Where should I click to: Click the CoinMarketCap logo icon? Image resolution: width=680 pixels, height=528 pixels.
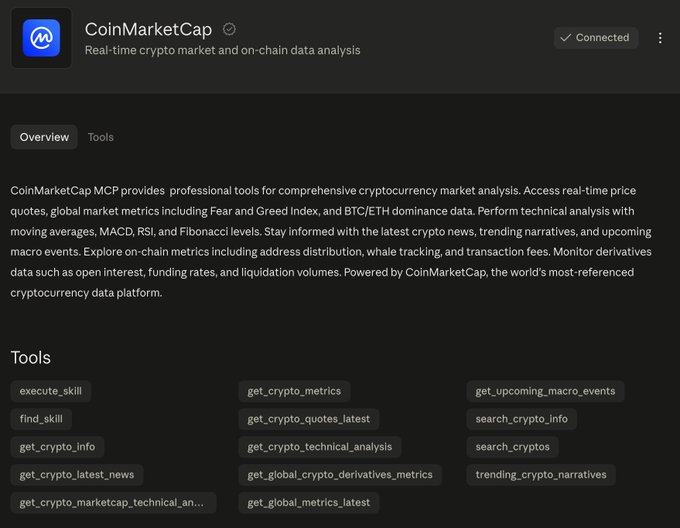(41, 38)
